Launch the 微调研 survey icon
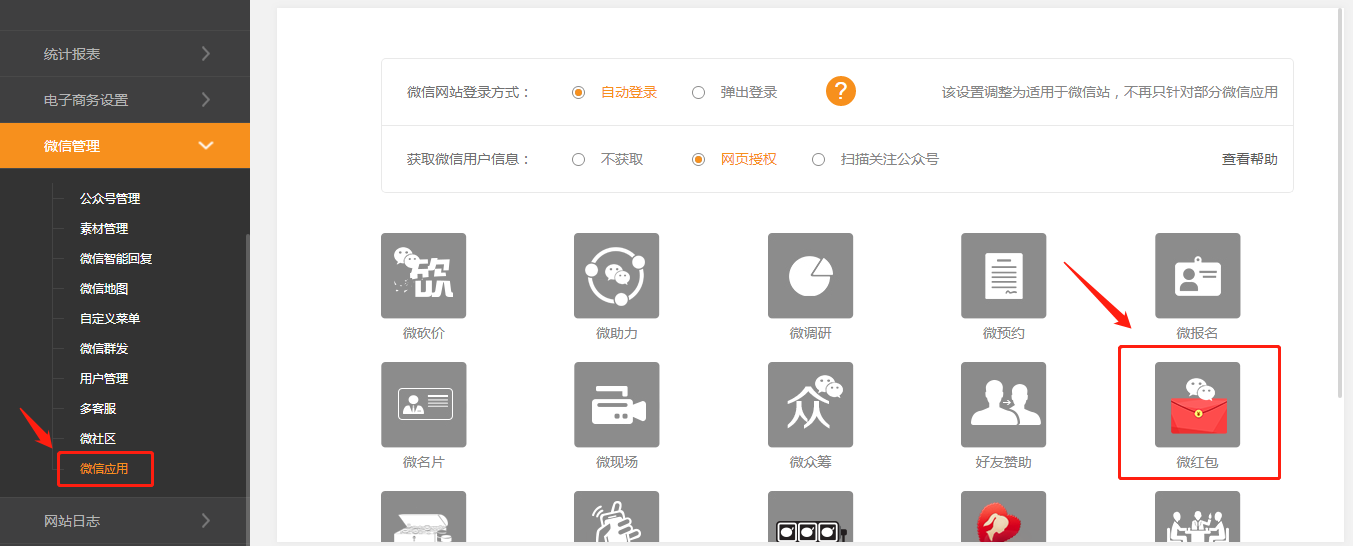The image size is (1353, 546). coord(810,276)
